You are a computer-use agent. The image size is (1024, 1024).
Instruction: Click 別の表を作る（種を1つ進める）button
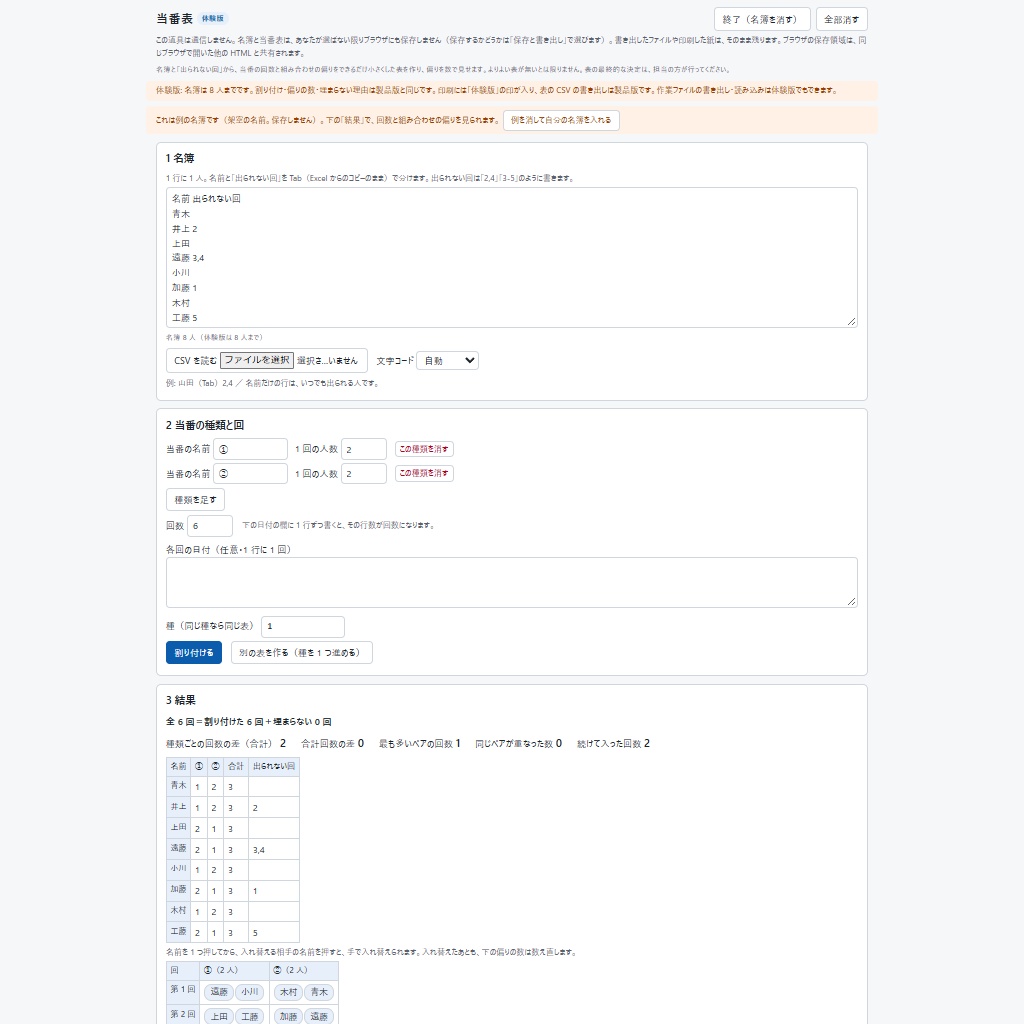(x=302, y=652)
